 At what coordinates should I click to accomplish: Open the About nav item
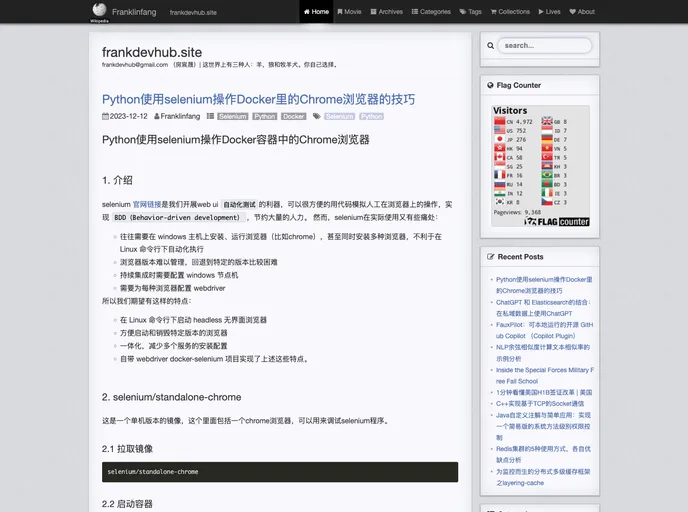[x=582, y=11]
